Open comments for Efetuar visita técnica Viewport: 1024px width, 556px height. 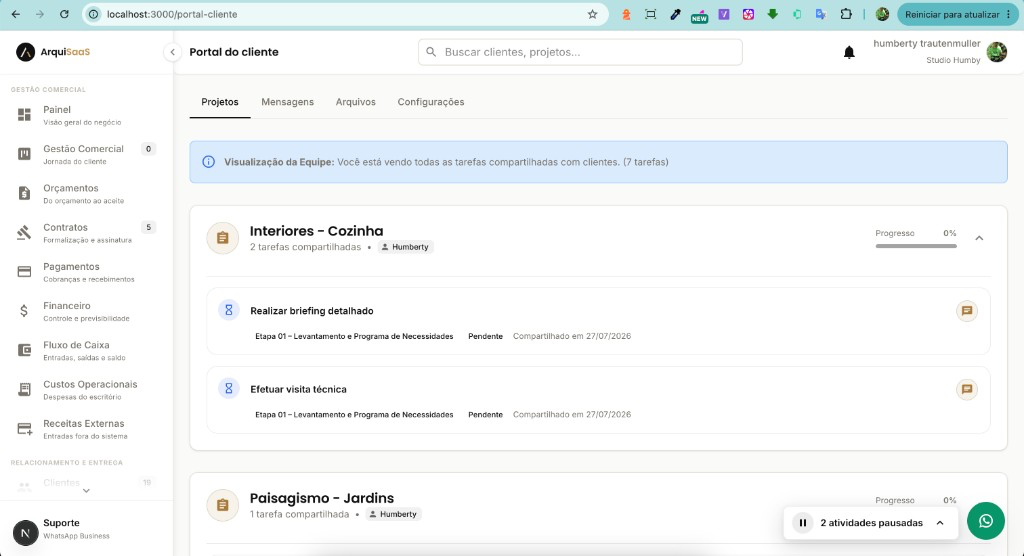click(x=967, y=389)
